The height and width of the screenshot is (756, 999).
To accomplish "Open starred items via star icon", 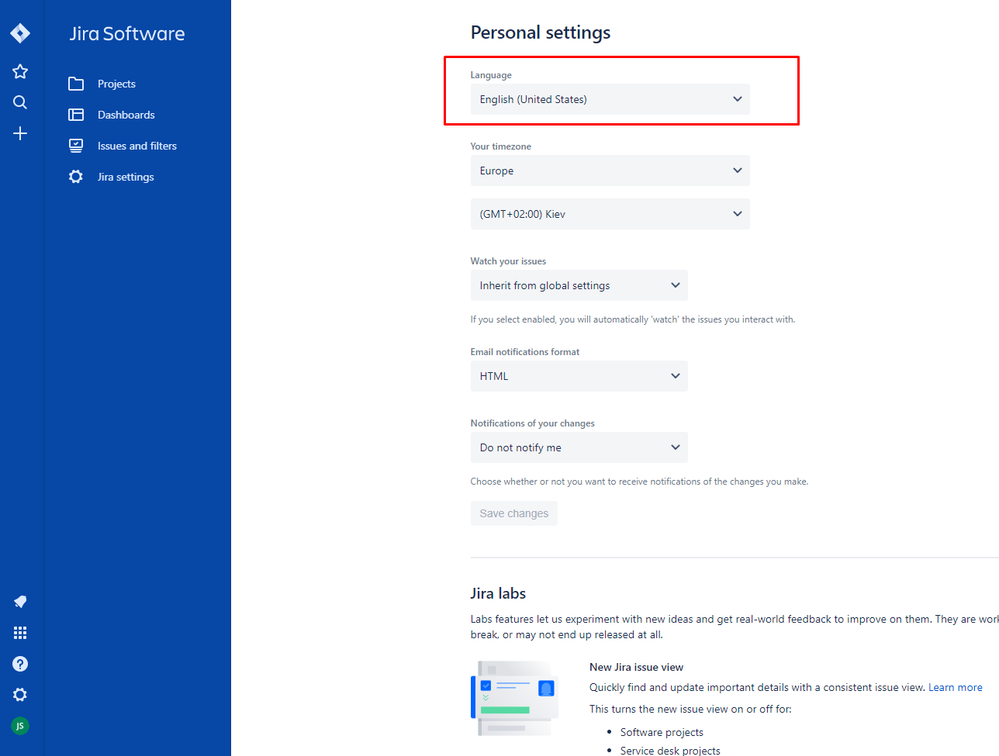I will point(20,71).
